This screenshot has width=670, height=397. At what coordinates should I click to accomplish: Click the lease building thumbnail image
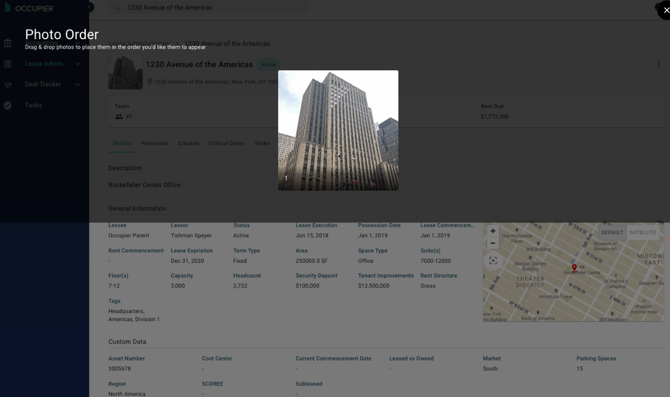click(x=126, y=73)
